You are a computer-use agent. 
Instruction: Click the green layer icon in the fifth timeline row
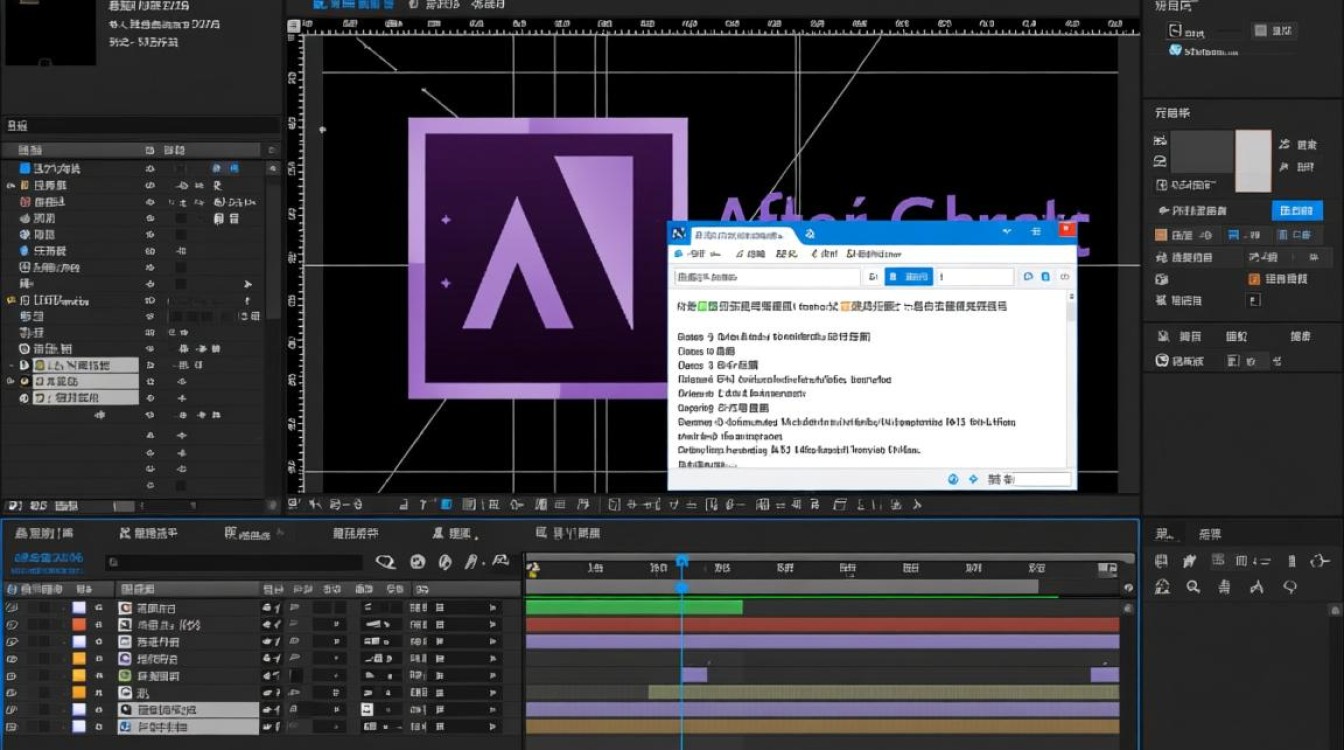(x=126, y=676)
